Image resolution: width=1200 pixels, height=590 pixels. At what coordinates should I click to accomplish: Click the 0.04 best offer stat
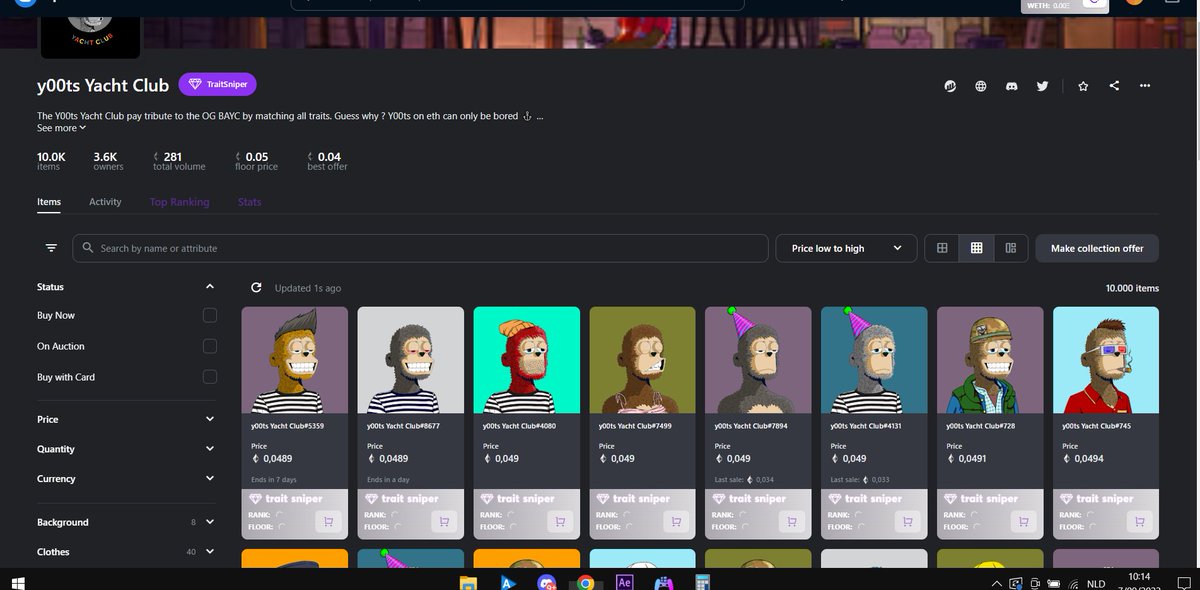point(327,160)
